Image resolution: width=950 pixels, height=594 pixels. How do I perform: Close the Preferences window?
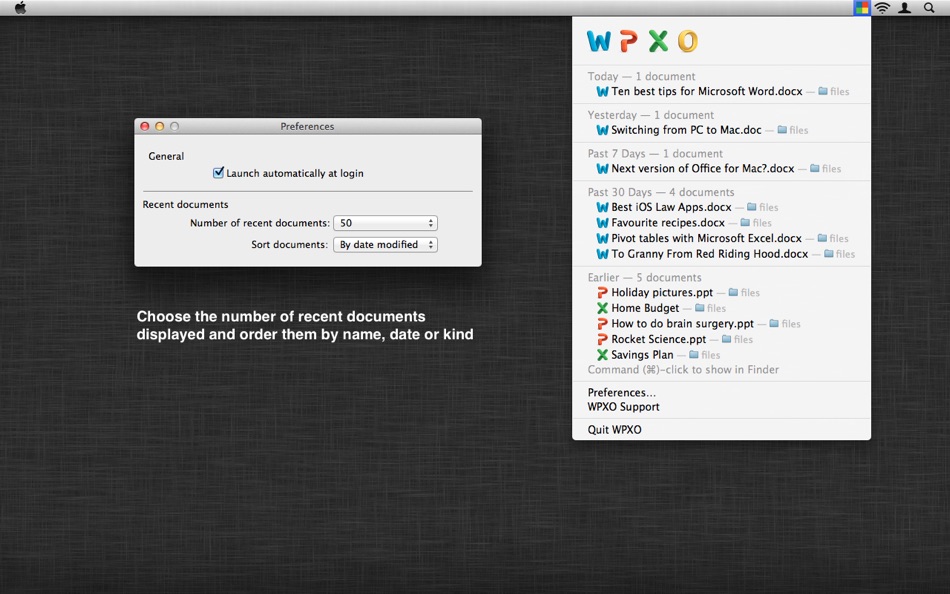pos(145,126)
